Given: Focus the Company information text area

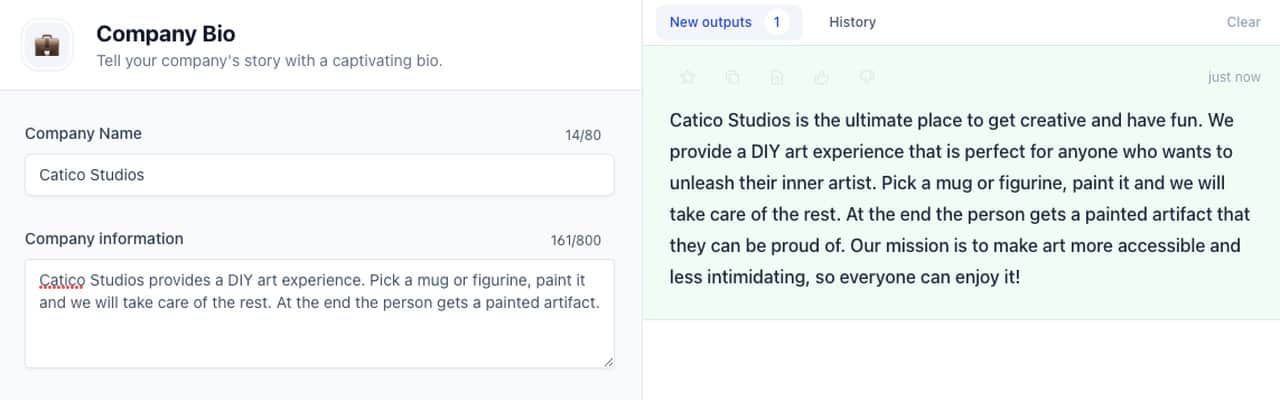Looking at the screenshot, I should [319, 330].
